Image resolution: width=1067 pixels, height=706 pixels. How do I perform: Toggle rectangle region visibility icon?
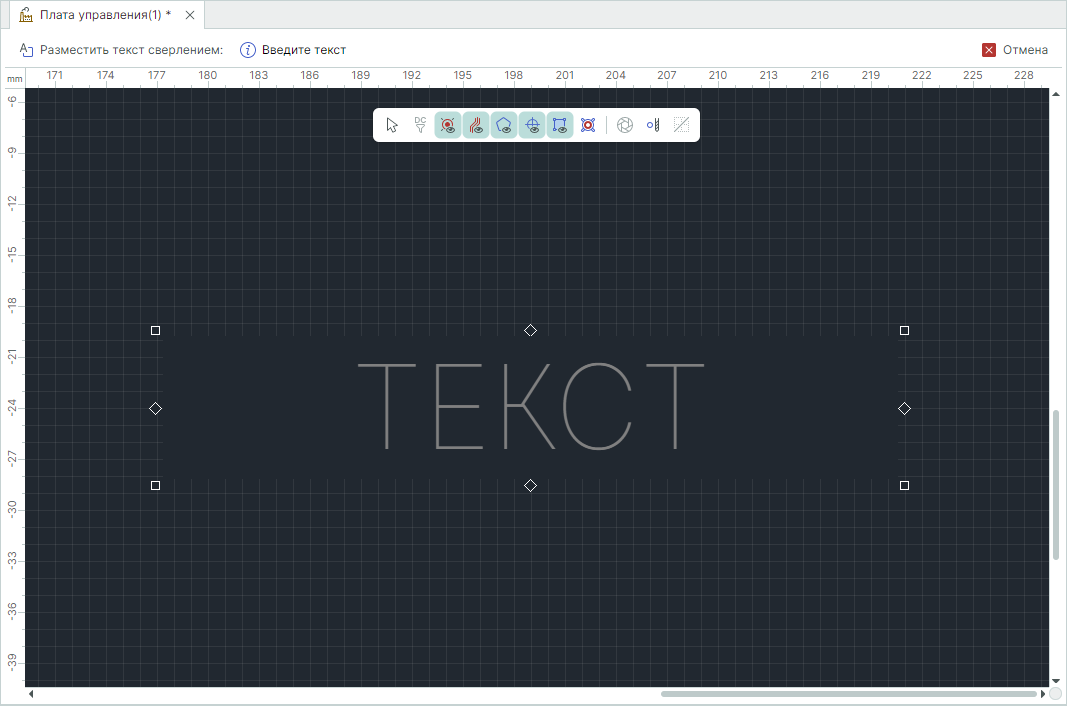tap(560, 125)
